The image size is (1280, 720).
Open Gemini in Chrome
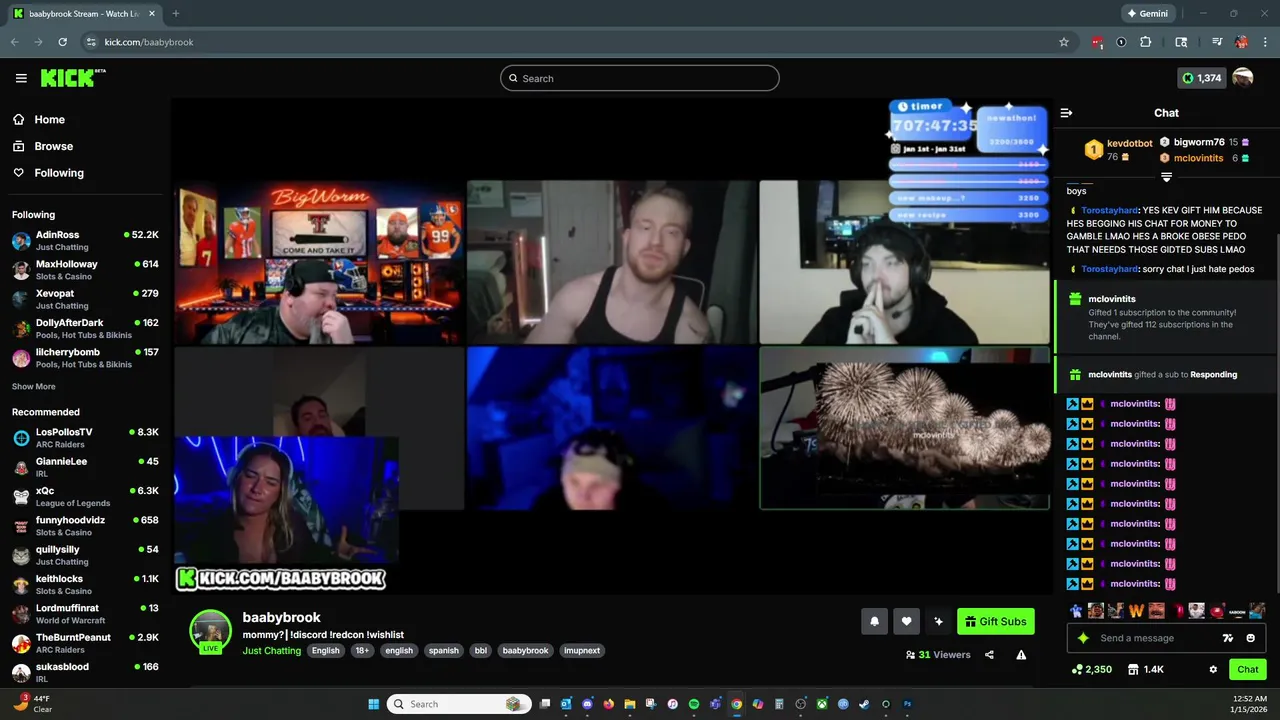click(1147, 14)
